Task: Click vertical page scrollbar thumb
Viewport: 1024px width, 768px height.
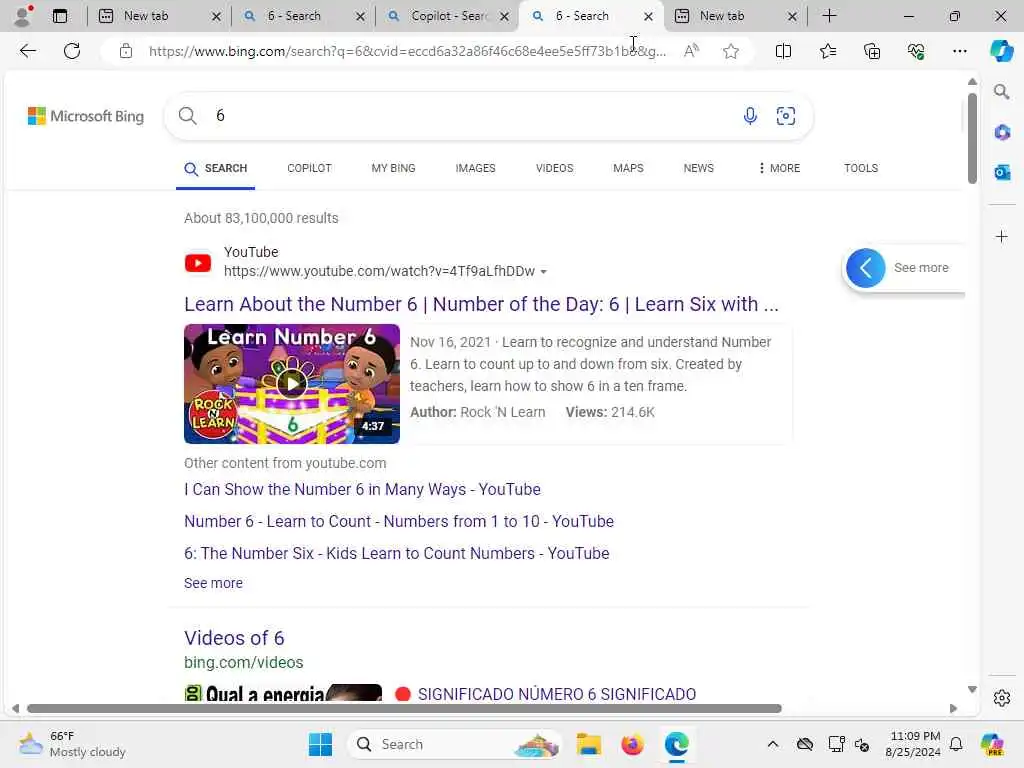Action: (972, 138)
